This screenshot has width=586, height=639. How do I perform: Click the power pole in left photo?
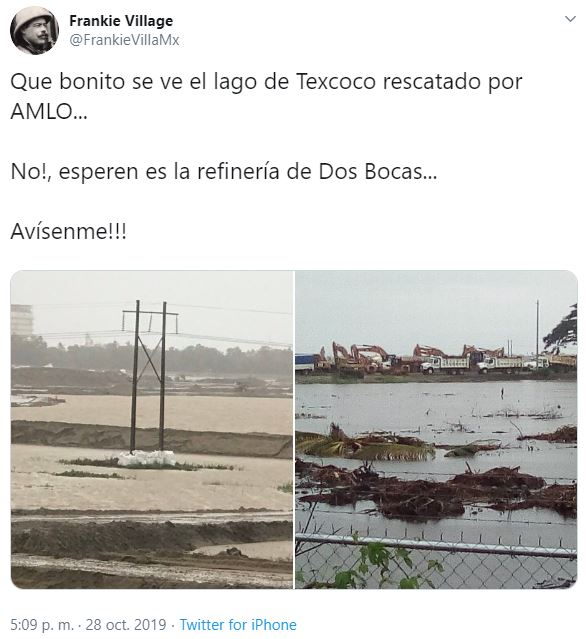[150, 376]
